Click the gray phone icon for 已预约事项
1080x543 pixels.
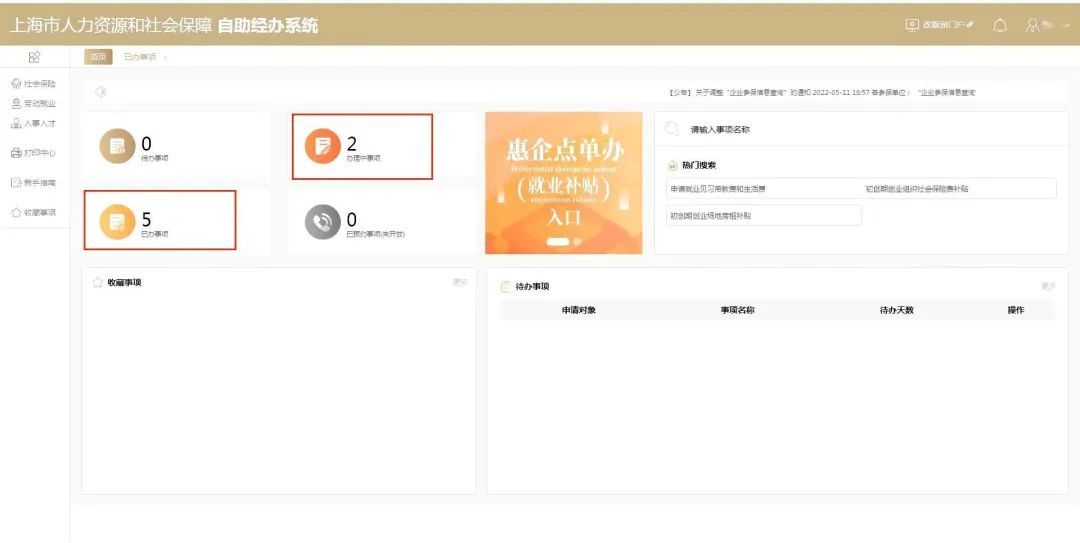click(322, 222)
